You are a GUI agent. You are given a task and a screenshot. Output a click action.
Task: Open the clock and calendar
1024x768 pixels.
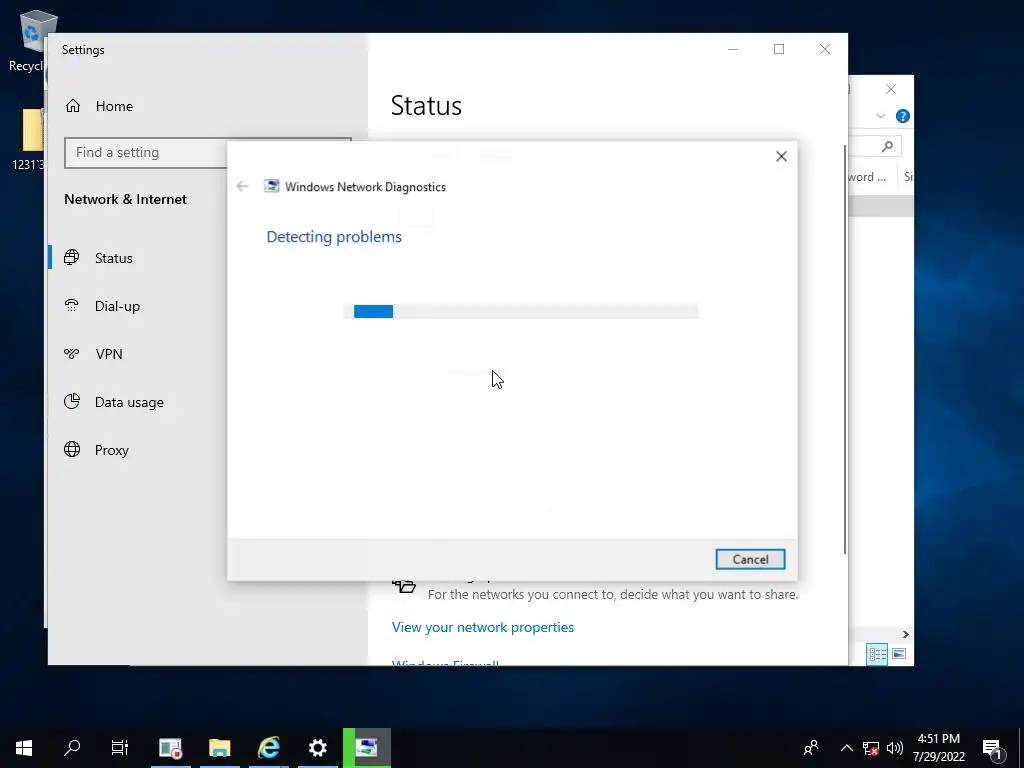(939, 748)
